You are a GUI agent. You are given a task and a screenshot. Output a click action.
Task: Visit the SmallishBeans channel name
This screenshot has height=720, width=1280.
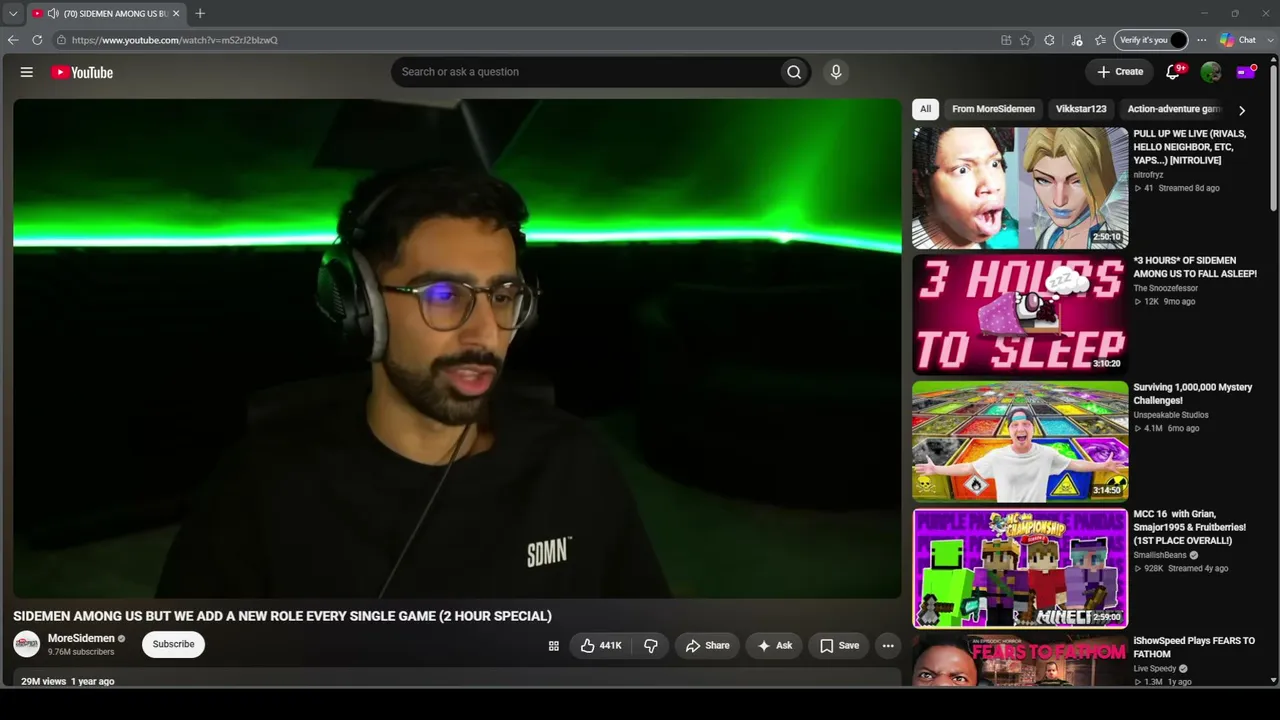pyautogui.click(x=1160, y=555)
